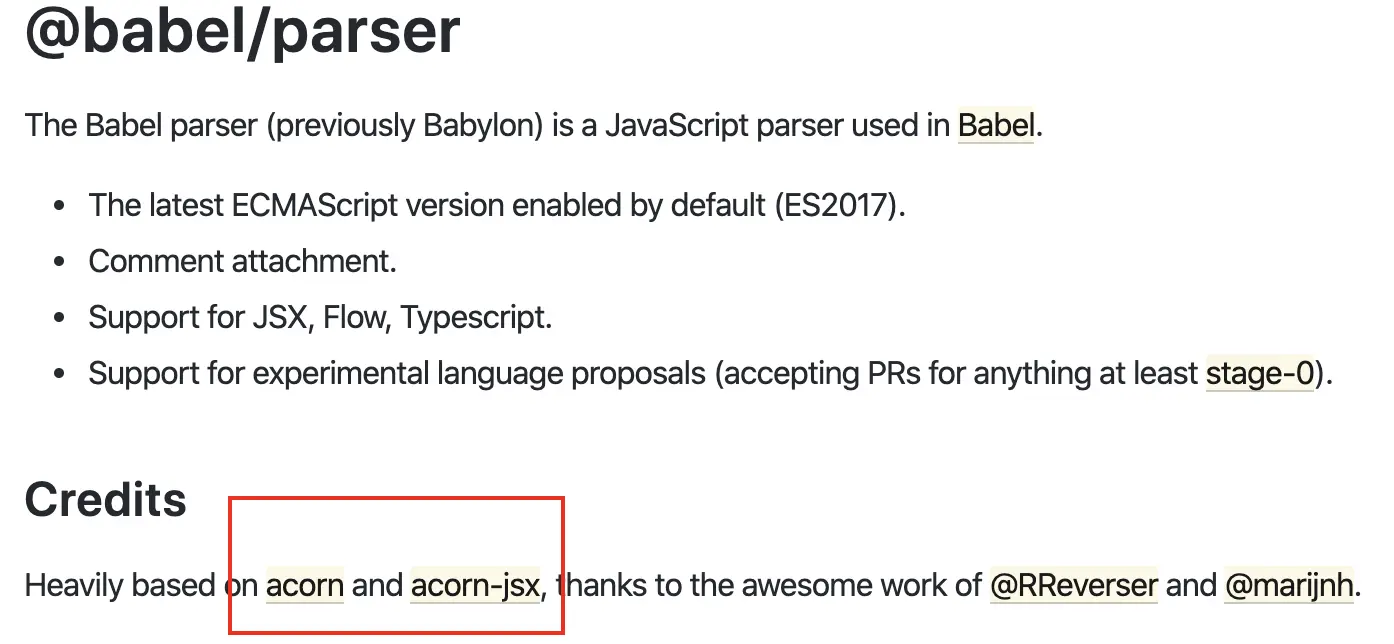Open the Babel link in the intro sentence
Screen dimensions: 1394x644
pos(995,127)
